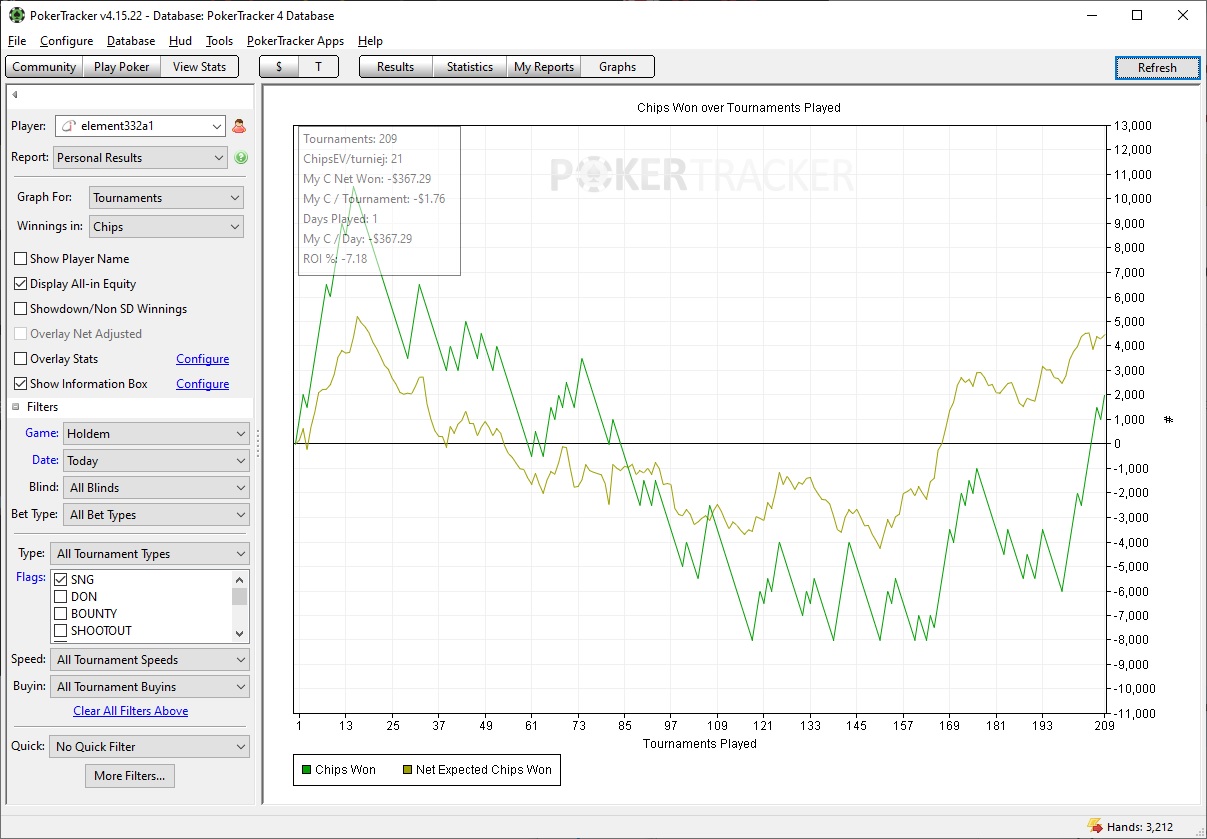This screenshot has height=839, width=1207.
Task: Select the T tournaments button
Action: [319, 67]
